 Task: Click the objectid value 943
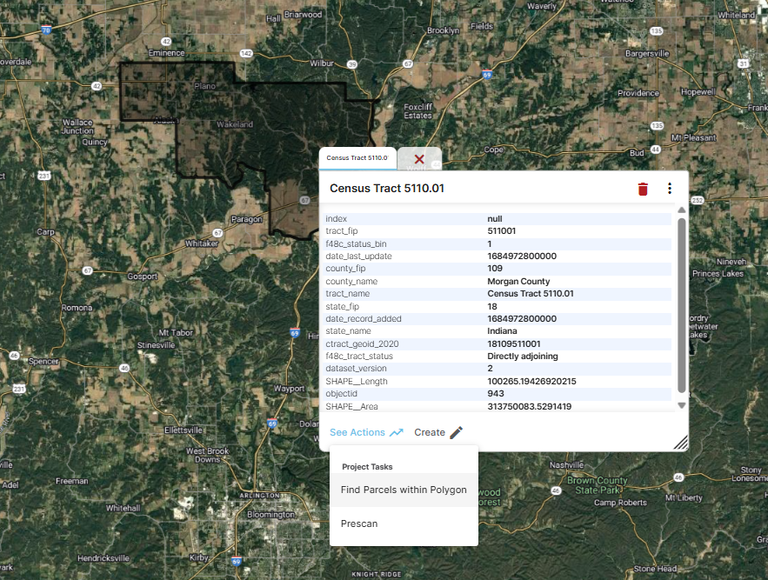(x=495, y=393)
